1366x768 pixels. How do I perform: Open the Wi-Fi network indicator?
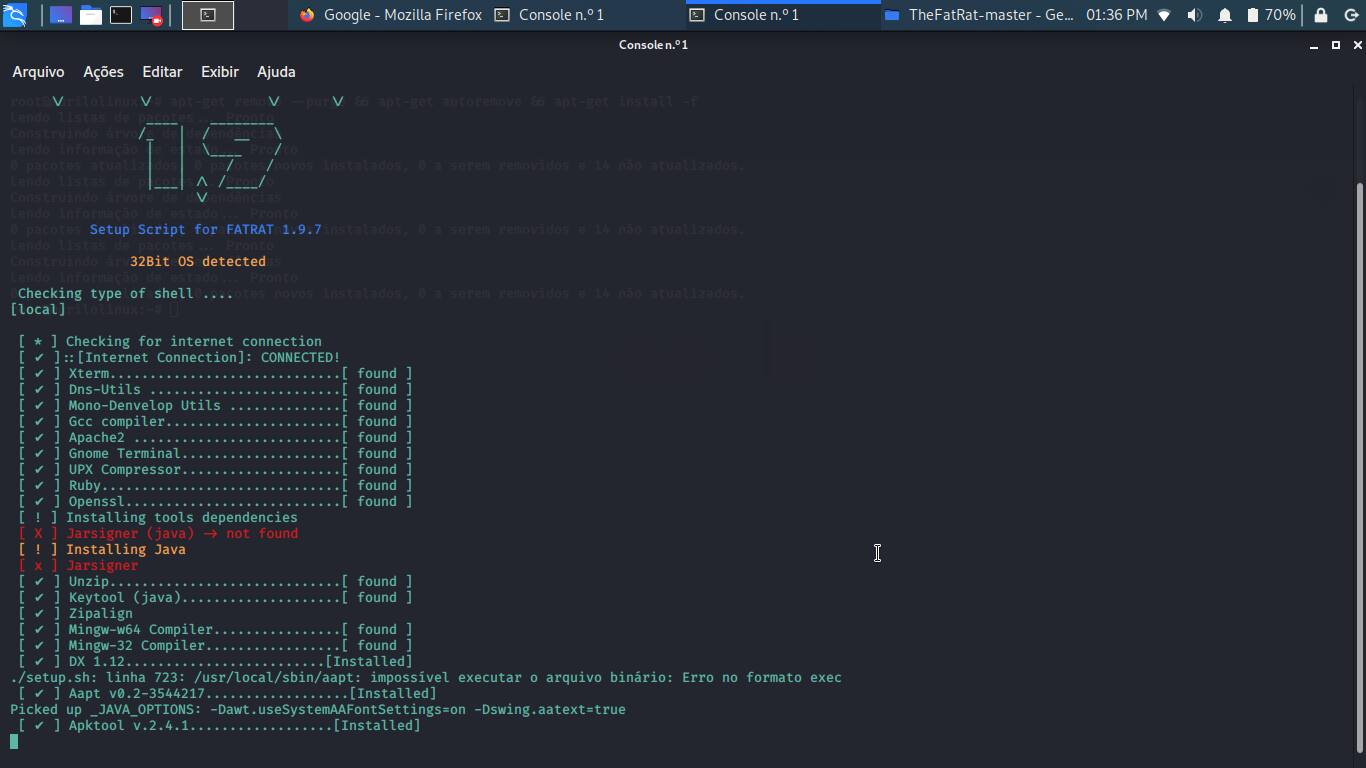[x=1164, y=15]
